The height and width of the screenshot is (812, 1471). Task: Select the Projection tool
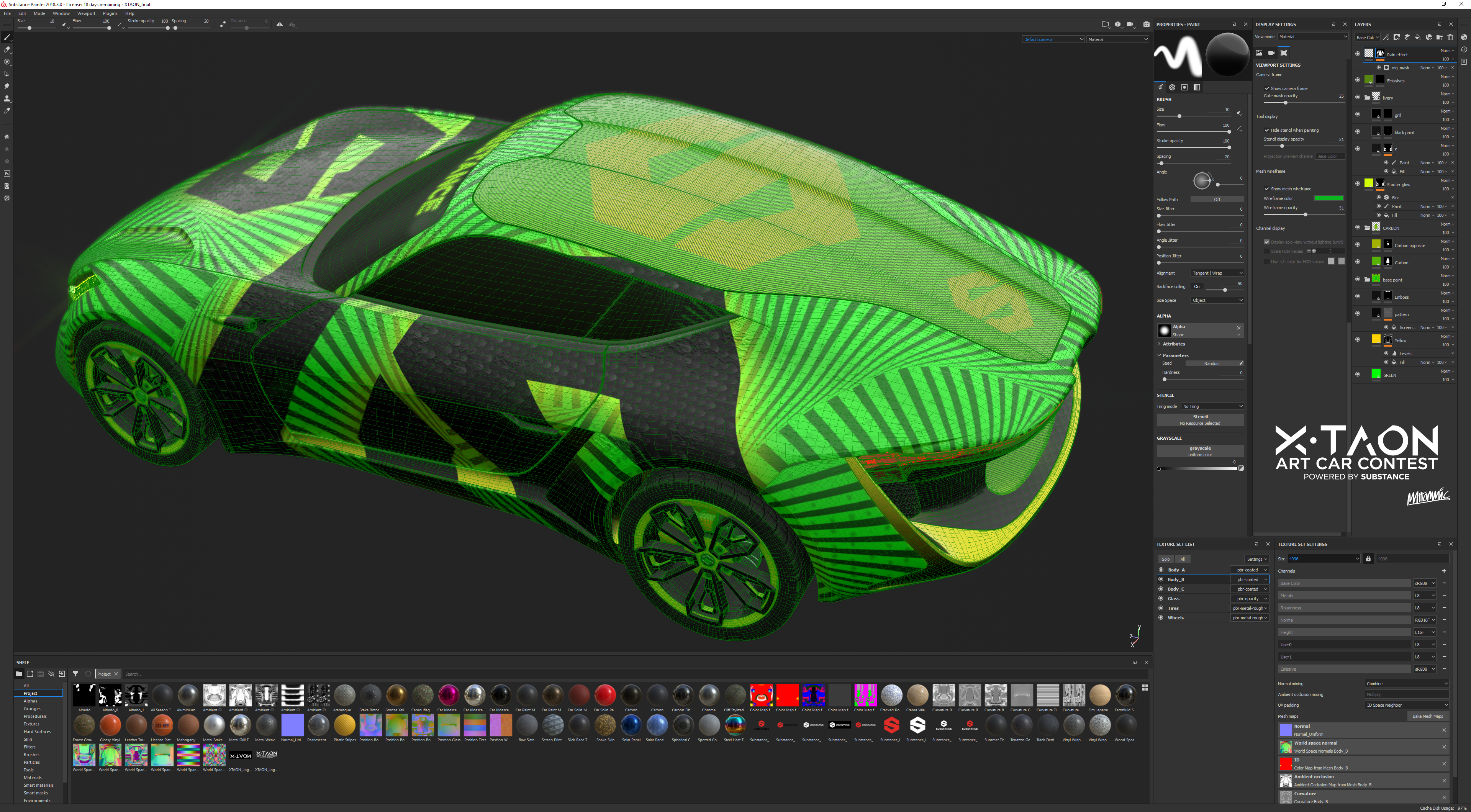7,62
